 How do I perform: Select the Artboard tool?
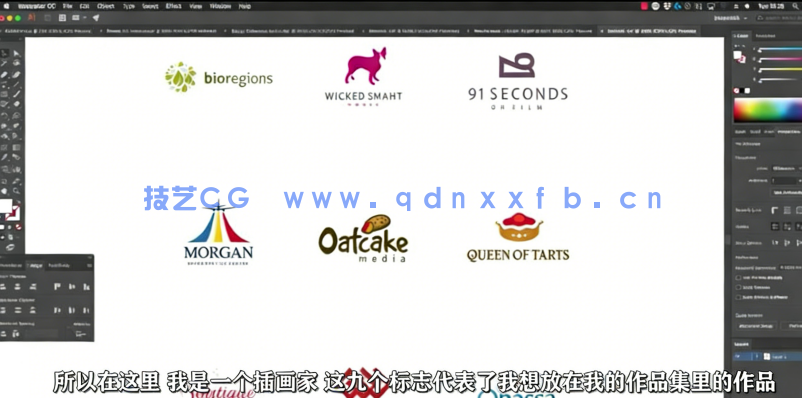tap(4, 180)
